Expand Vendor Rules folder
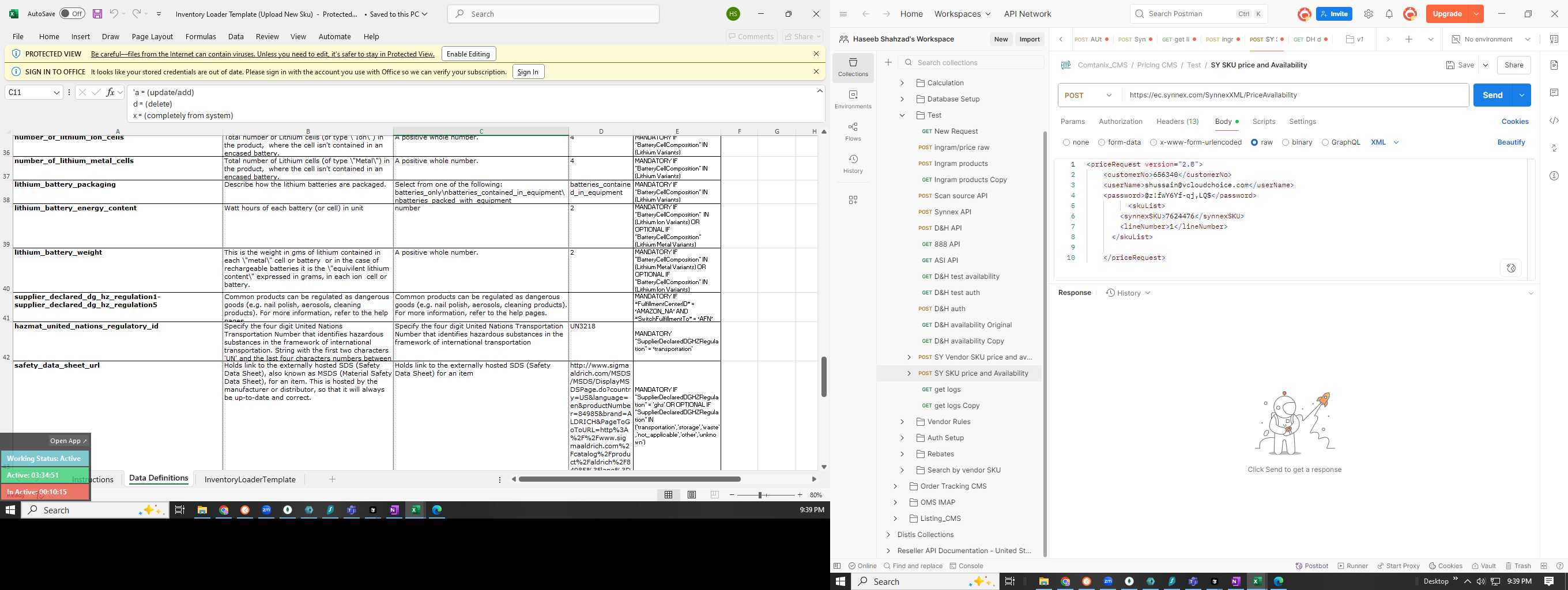1568x590 pixels. pyautogui.click(x=902, y=422)
